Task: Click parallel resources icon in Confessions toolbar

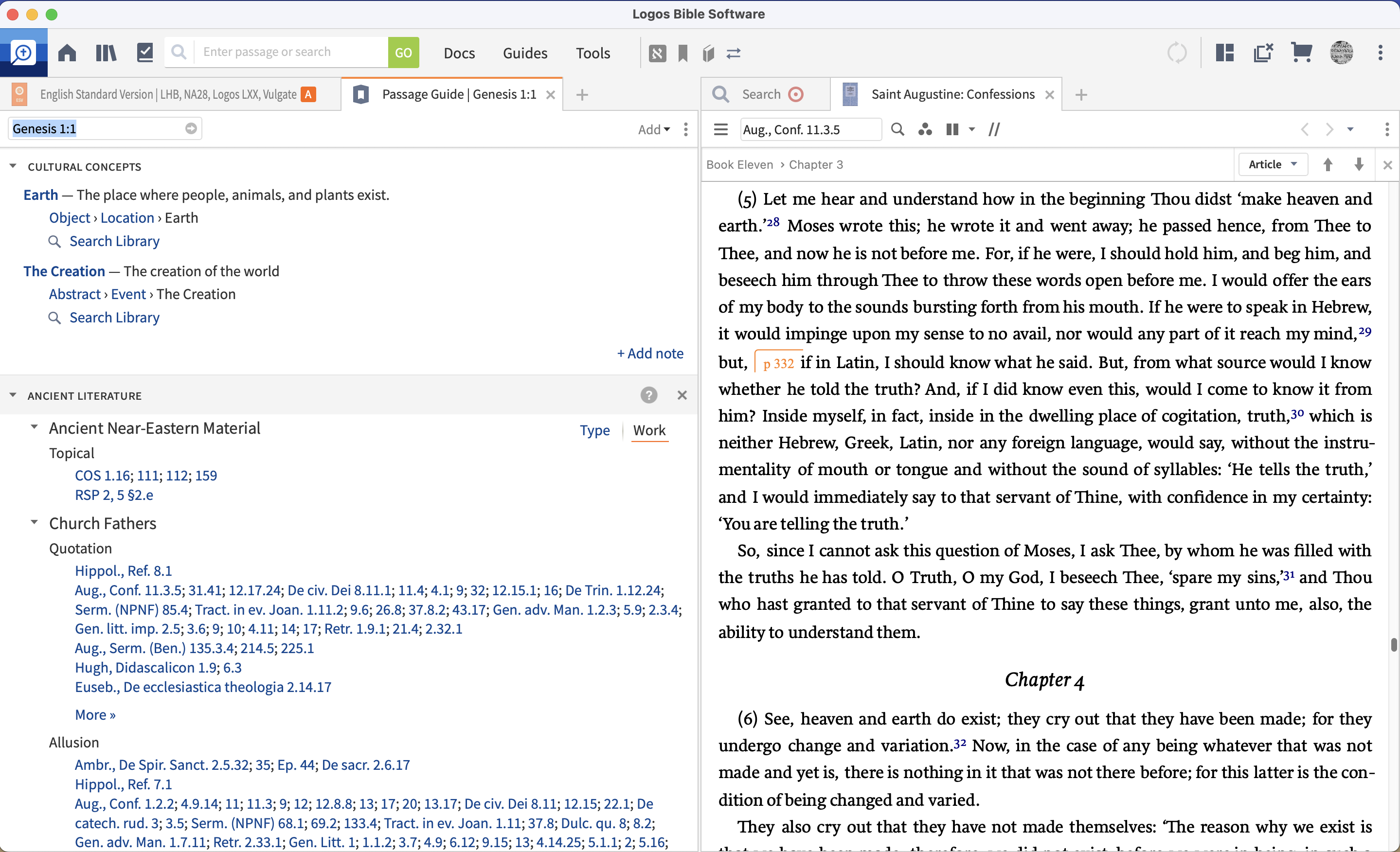Action: [994, 129]
